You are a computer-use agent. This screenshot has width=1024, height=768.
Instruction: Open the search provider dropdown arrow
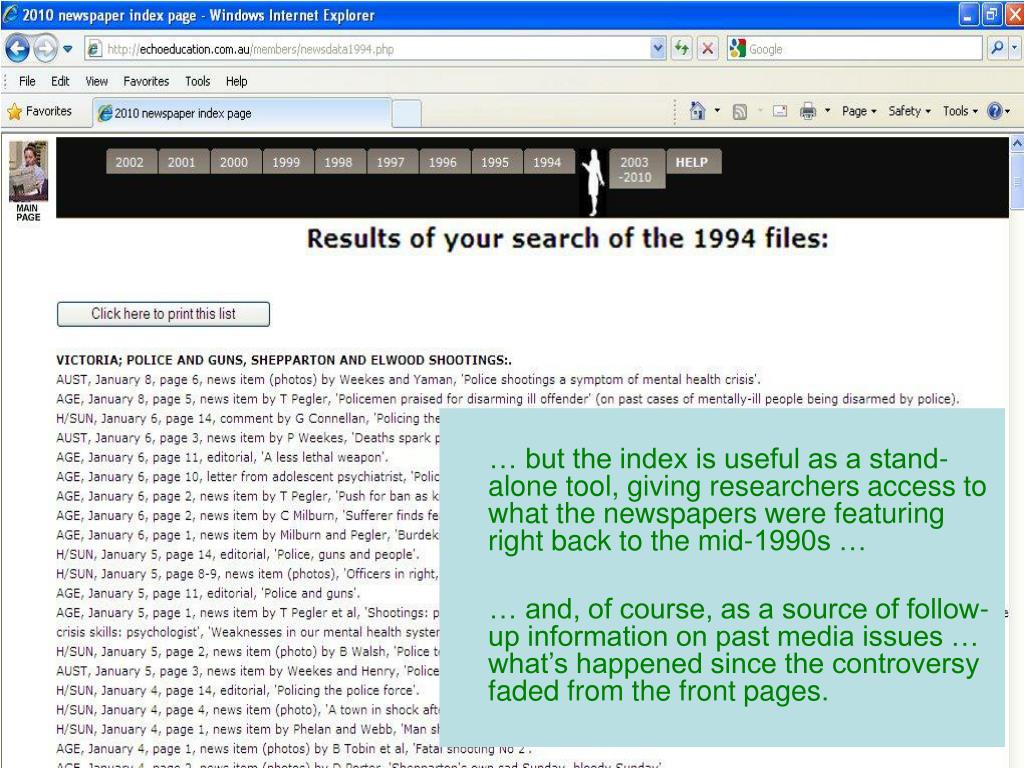(x=1014, y=48)
